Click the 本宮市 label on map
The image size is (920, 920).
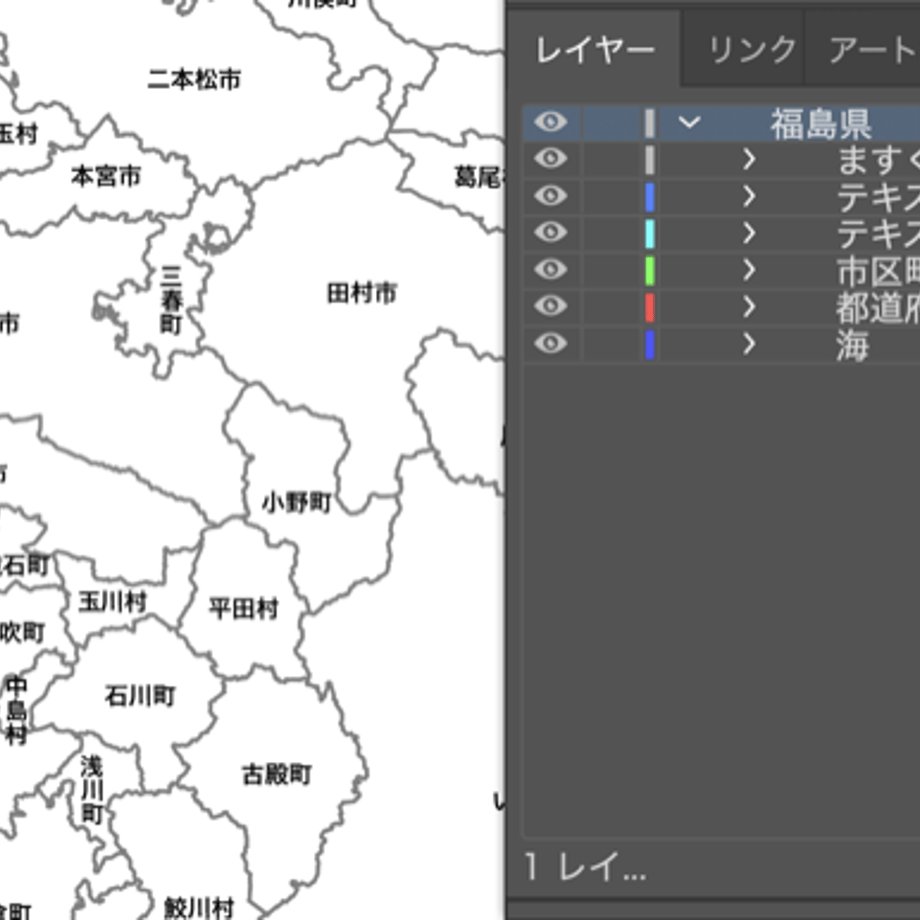(x=106, y=175)
